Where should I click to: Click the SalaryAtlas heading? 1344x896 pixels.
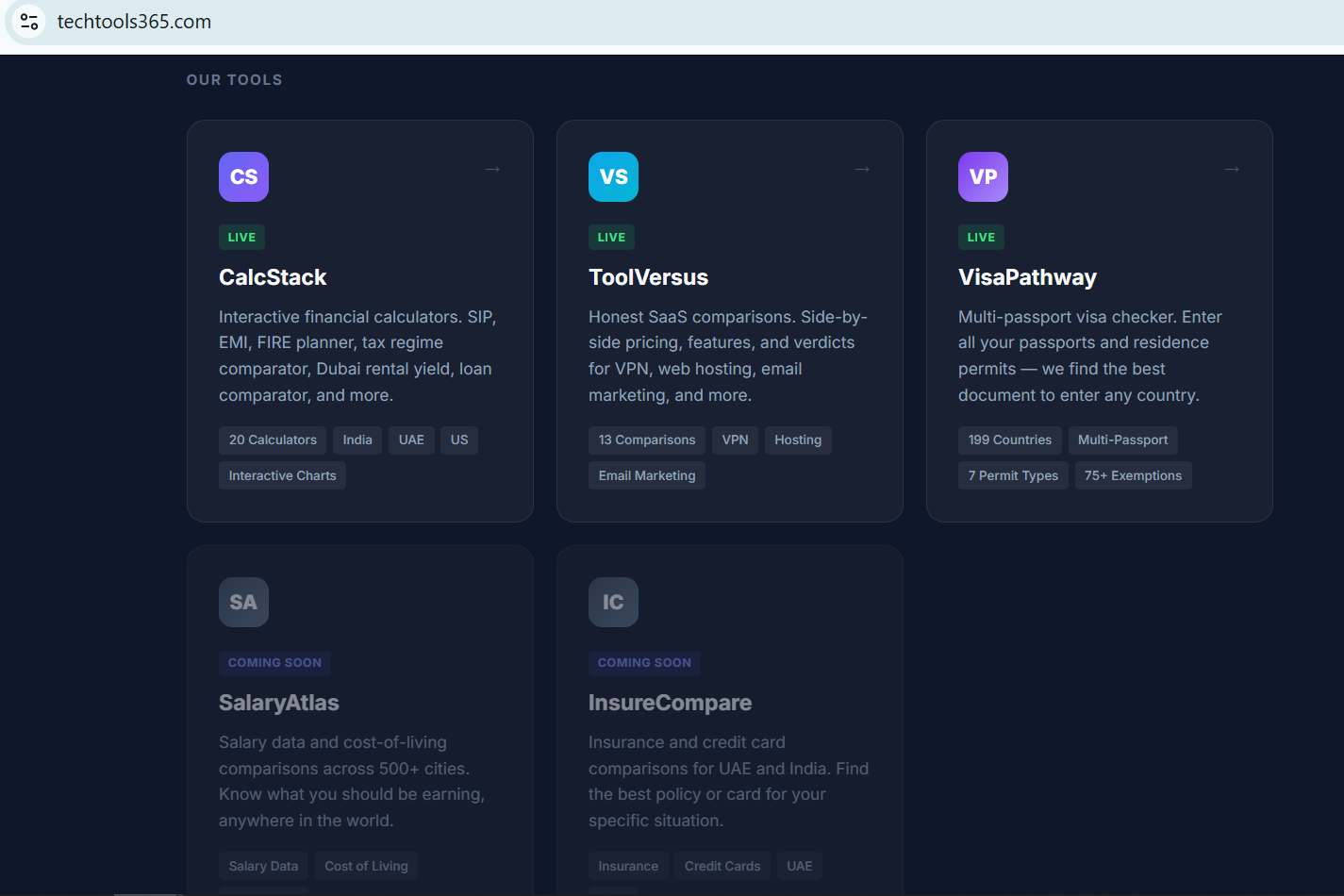(278, 703)
